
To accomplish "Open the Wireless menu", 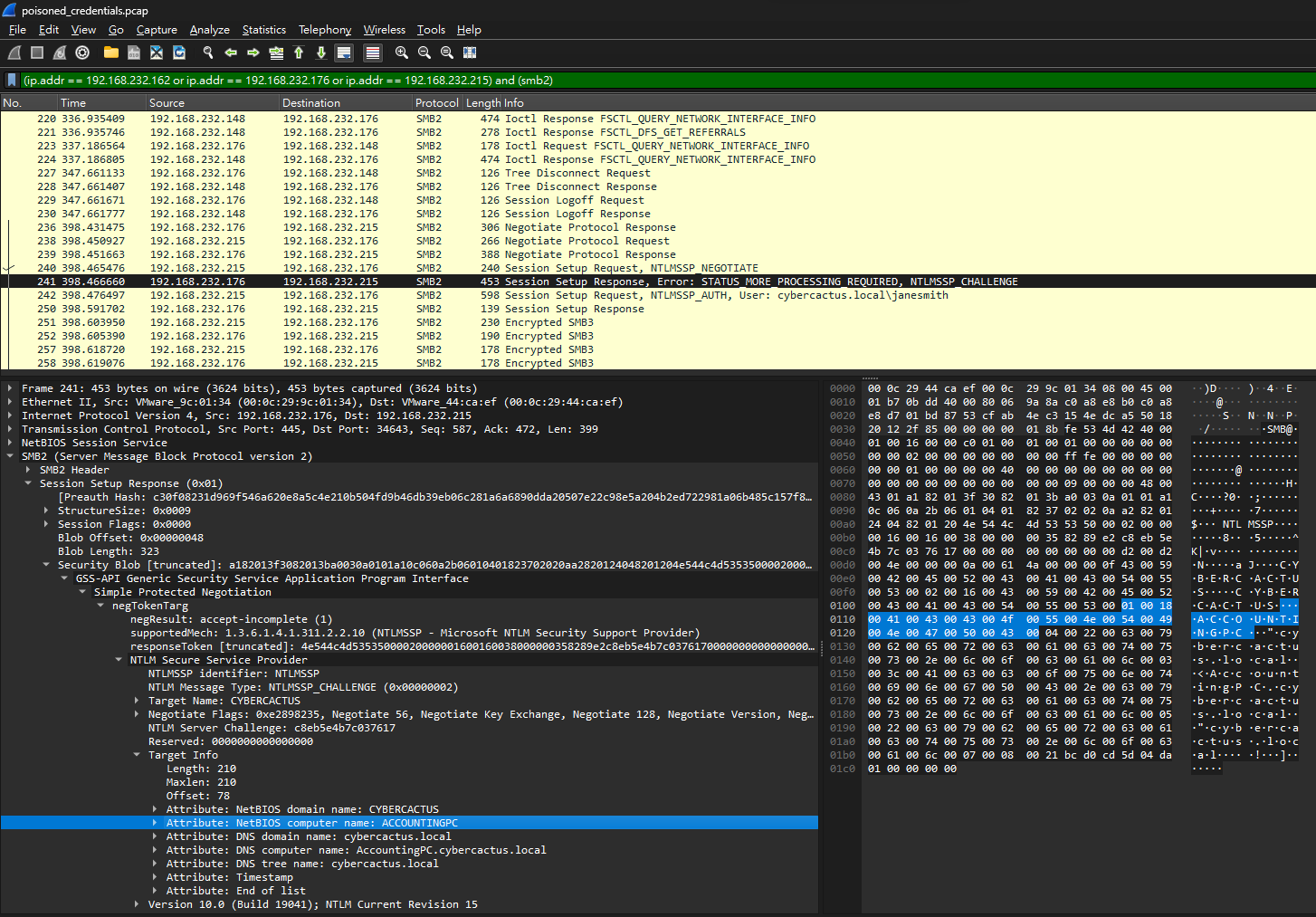I will coord(384,30).
